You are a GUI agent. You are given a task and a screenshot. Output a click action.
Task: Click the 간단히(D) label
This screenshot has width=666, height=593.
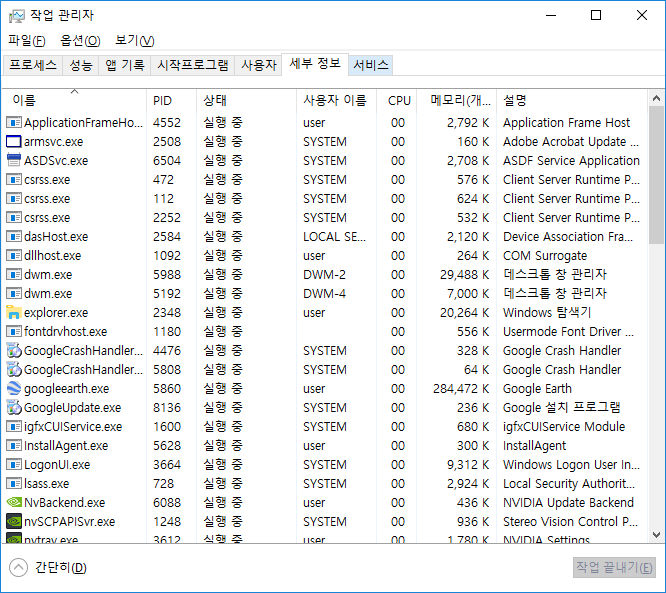pyautogui.click(x=61, y=567)
